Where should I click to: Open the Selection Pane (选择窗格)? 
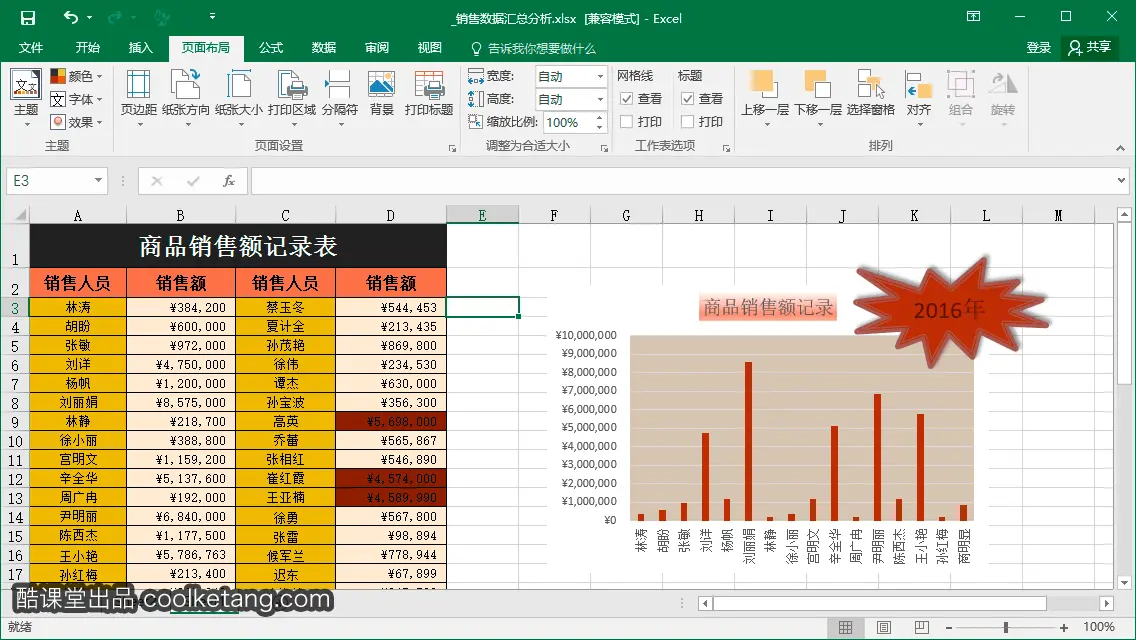click(871, 93)
